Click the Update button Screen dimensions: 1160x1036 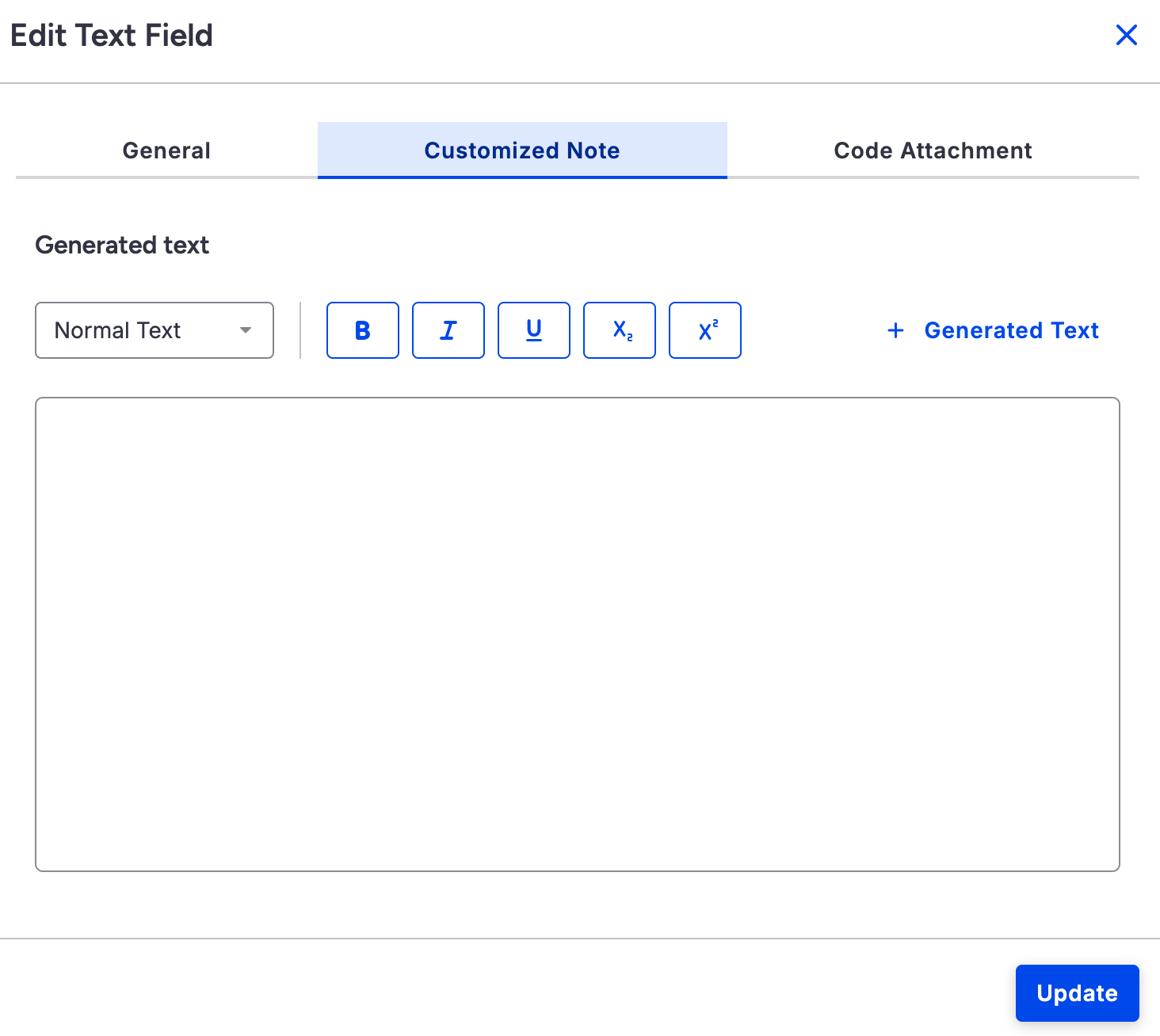tap(1077, 993)
